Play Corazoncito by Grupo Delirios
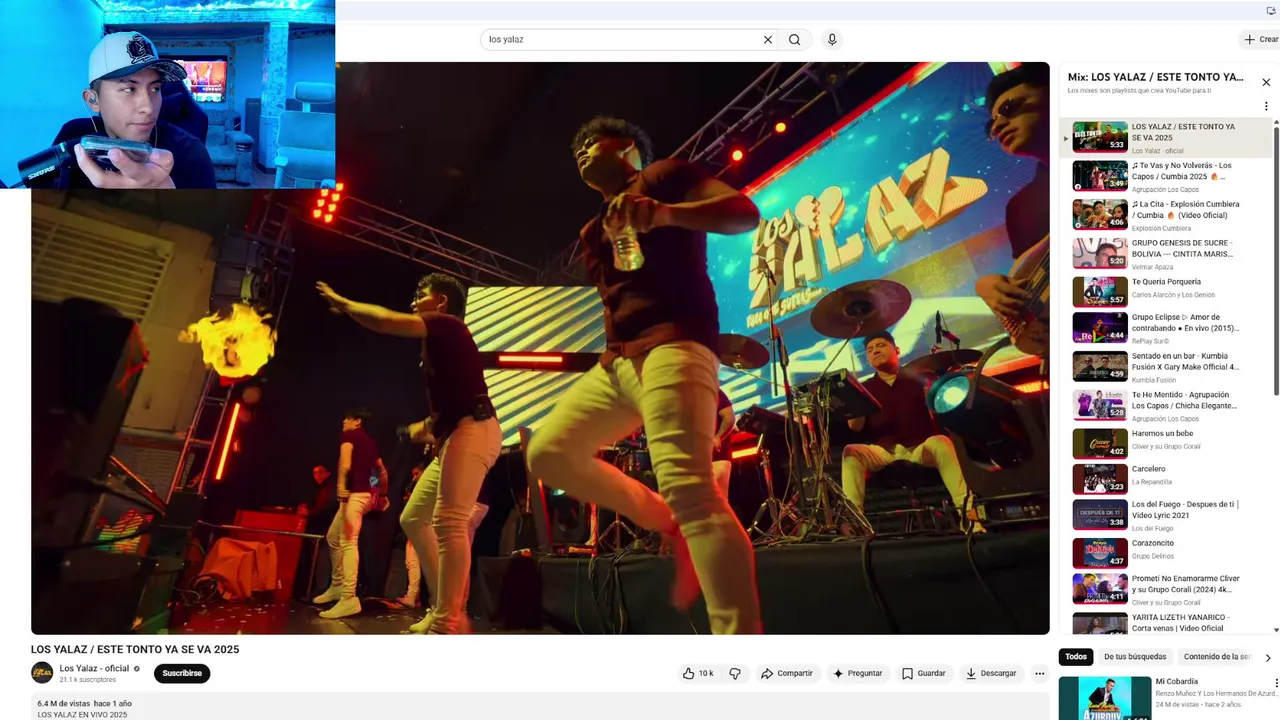 point(1166,553)
